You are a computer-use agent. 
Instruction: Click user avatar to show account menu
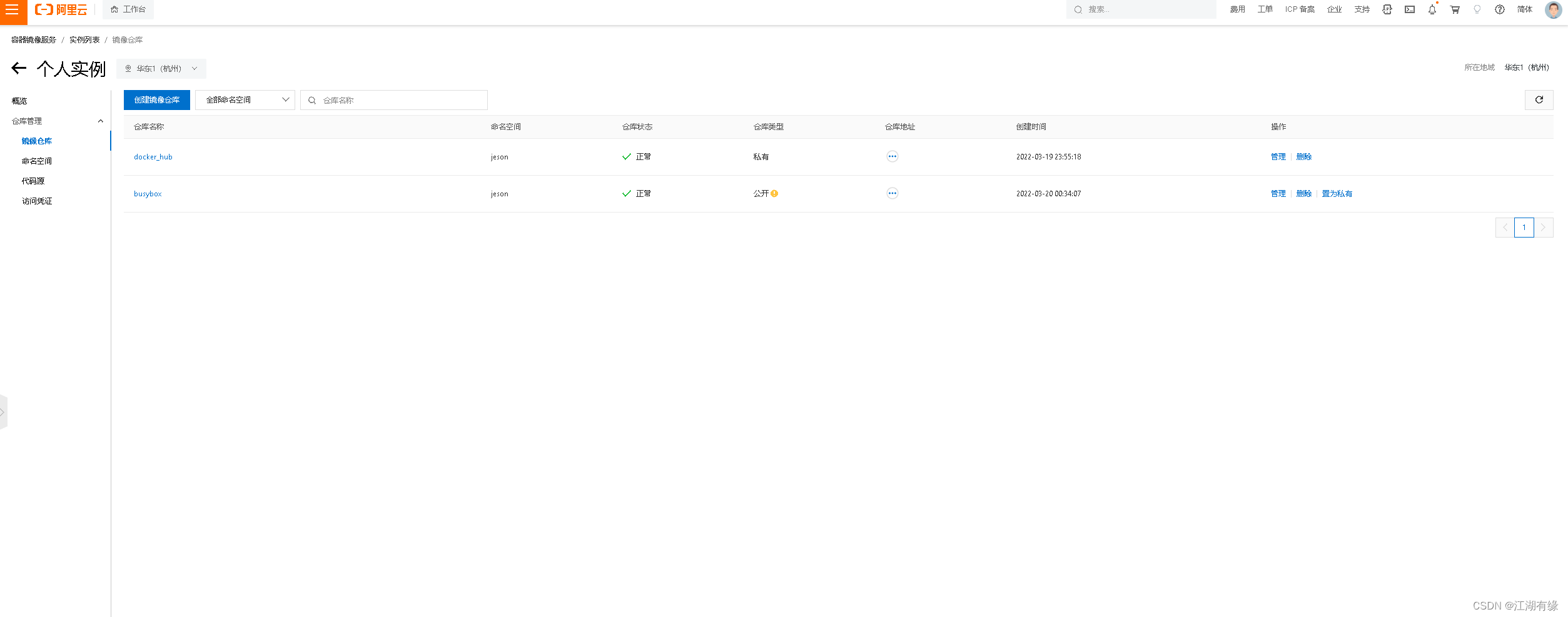(1553, 9)
